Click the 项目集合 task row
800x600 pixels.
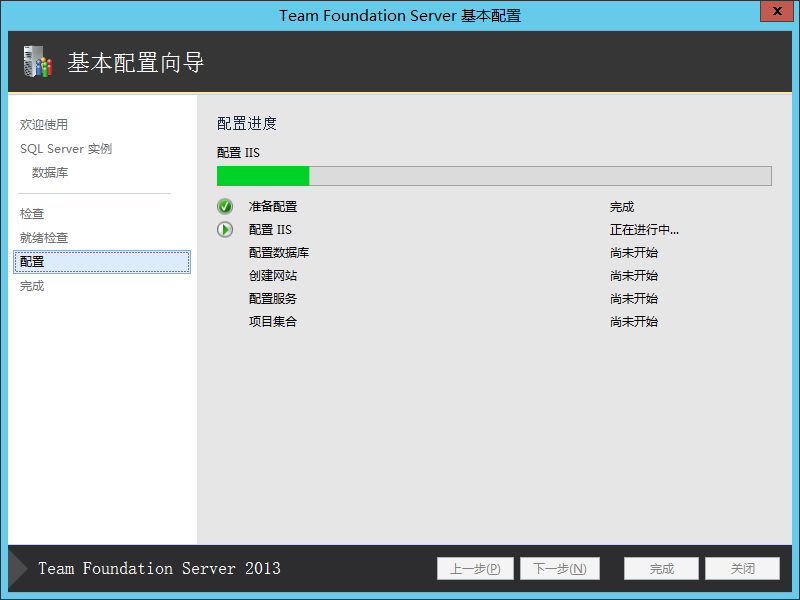point(273,321)
